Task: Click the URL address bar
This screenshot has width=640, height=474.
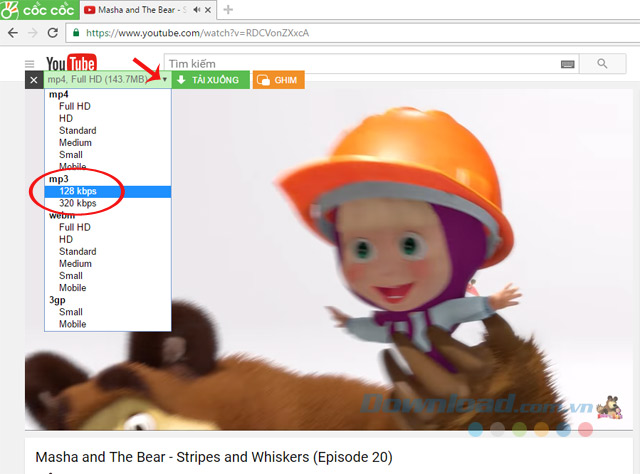Action: 353,33
